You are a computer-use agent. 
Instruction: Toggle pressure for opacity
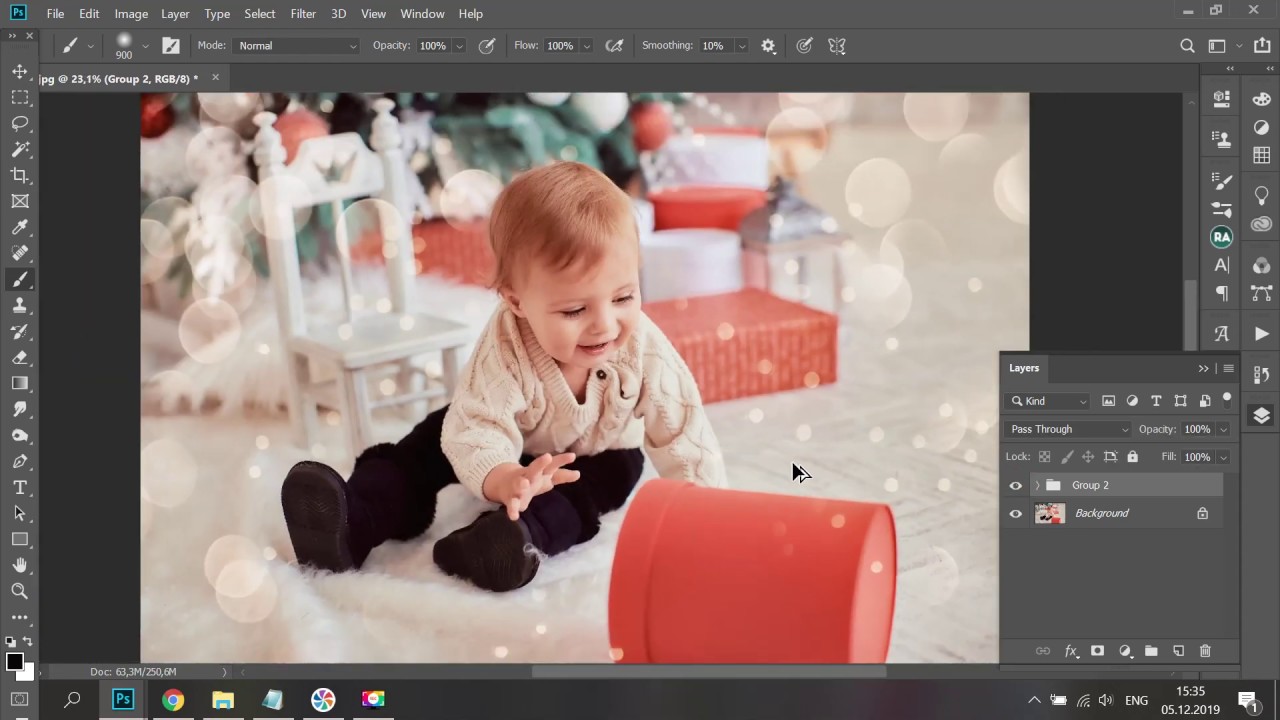(487, 46)
